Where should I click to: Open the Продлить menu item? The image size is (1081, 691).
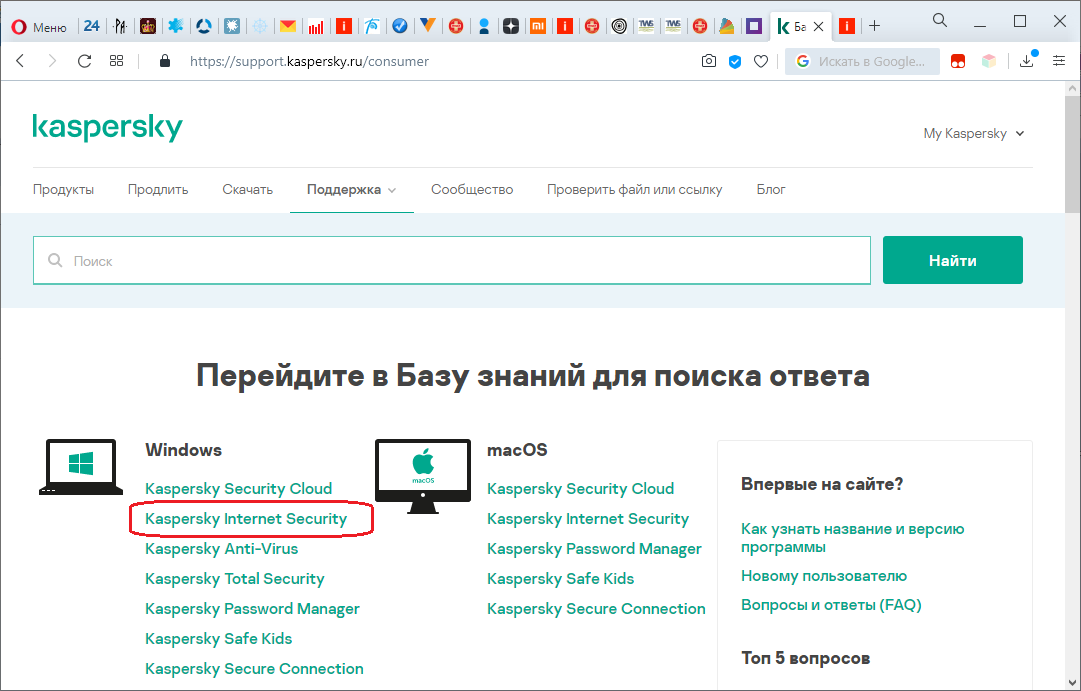pos(158,189)
